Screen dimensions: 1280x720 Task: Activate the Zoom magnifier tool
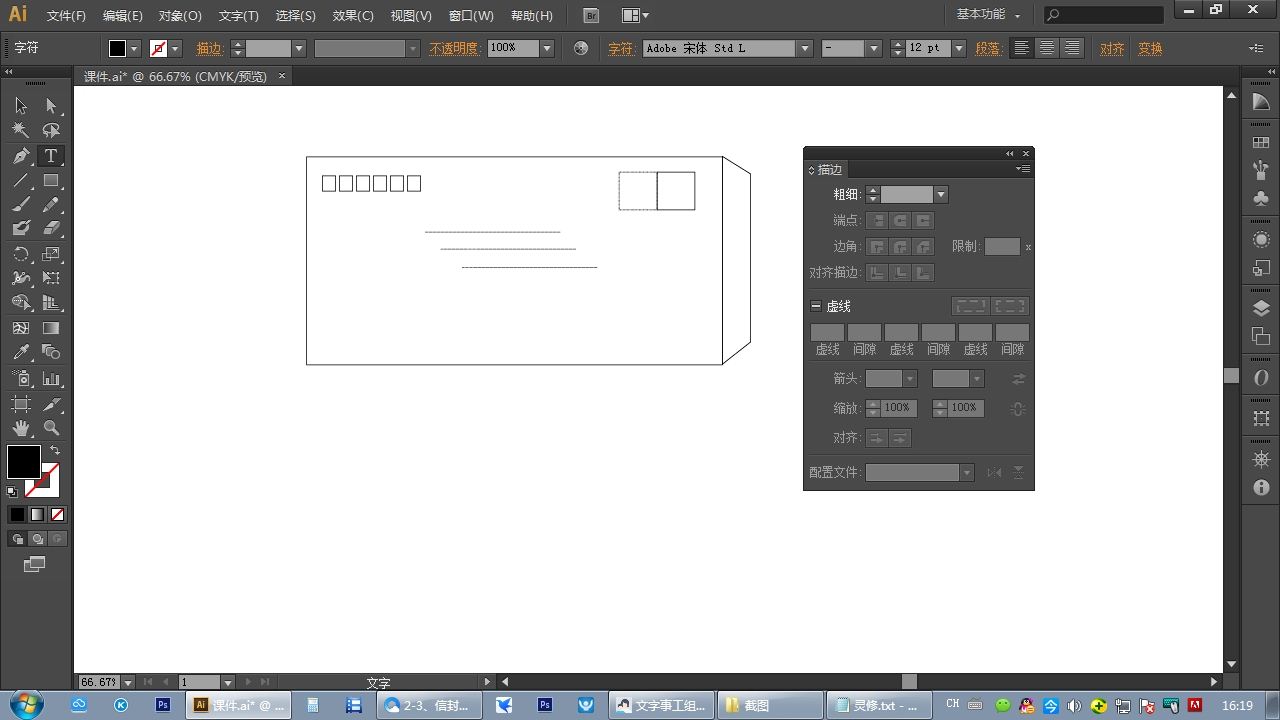point(51,428)
